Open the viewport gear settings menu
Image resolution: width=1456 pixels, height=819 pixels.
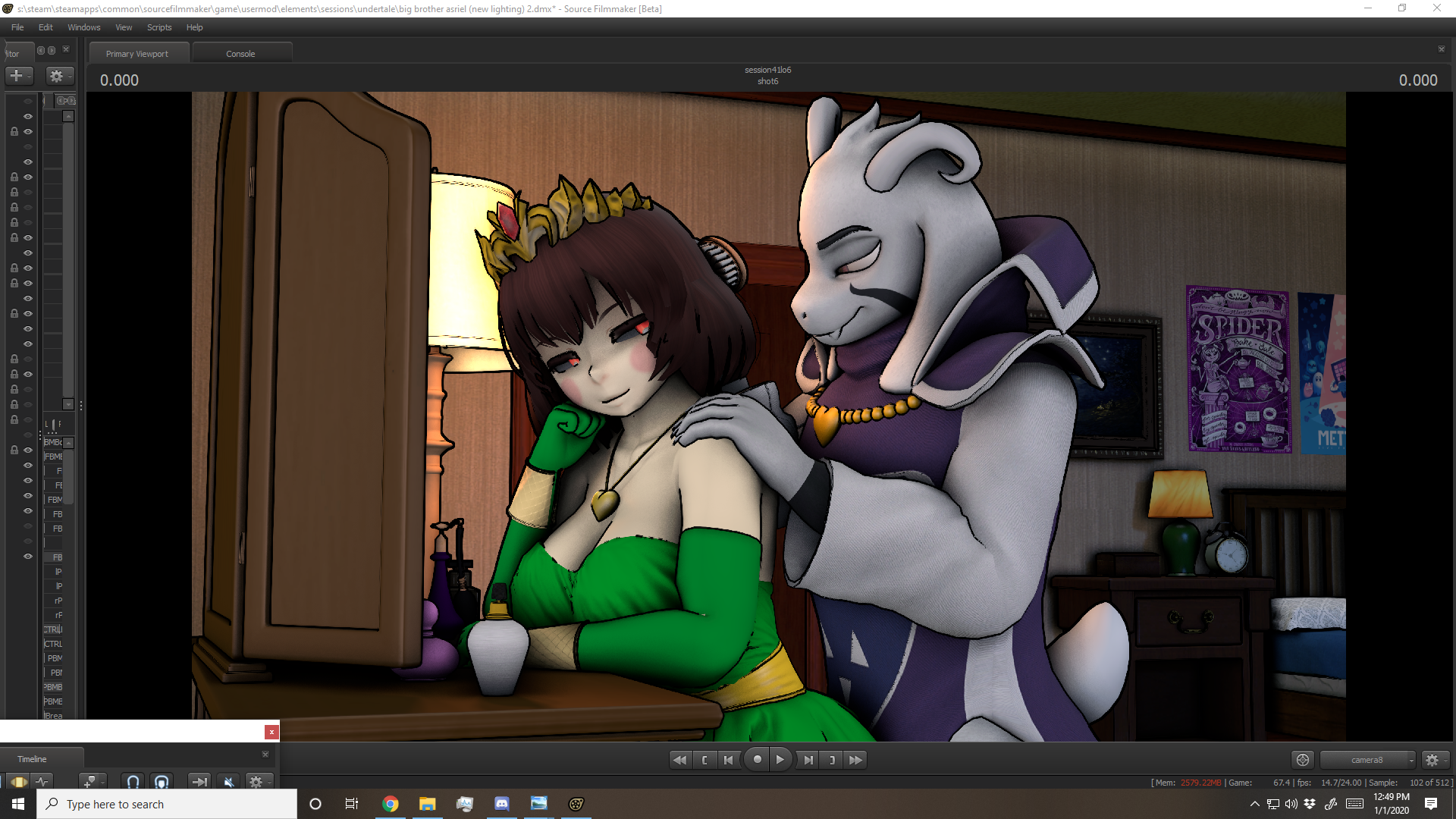click(1434, 760)
